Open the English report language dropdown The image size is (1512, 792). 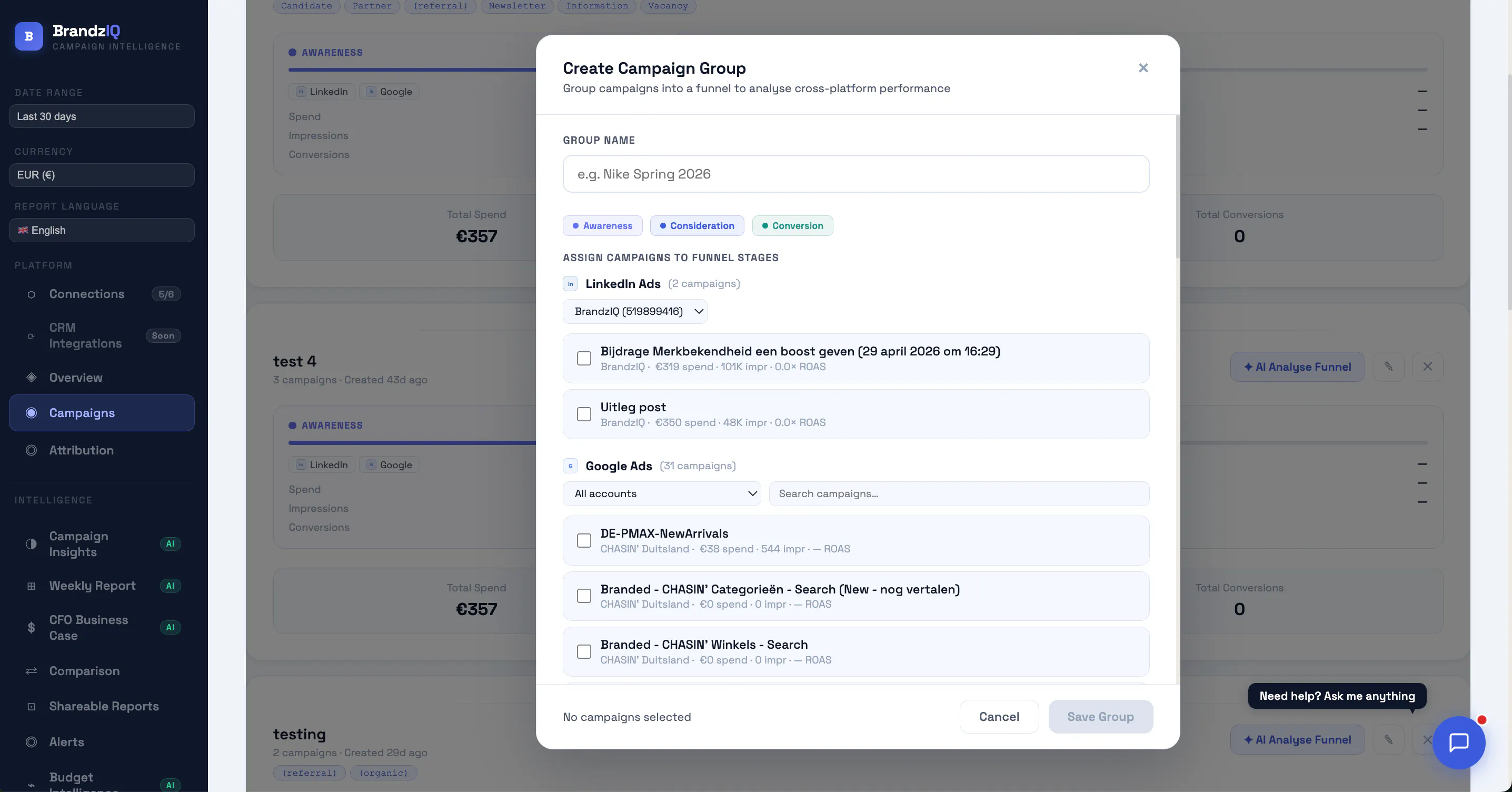point(102,230)
